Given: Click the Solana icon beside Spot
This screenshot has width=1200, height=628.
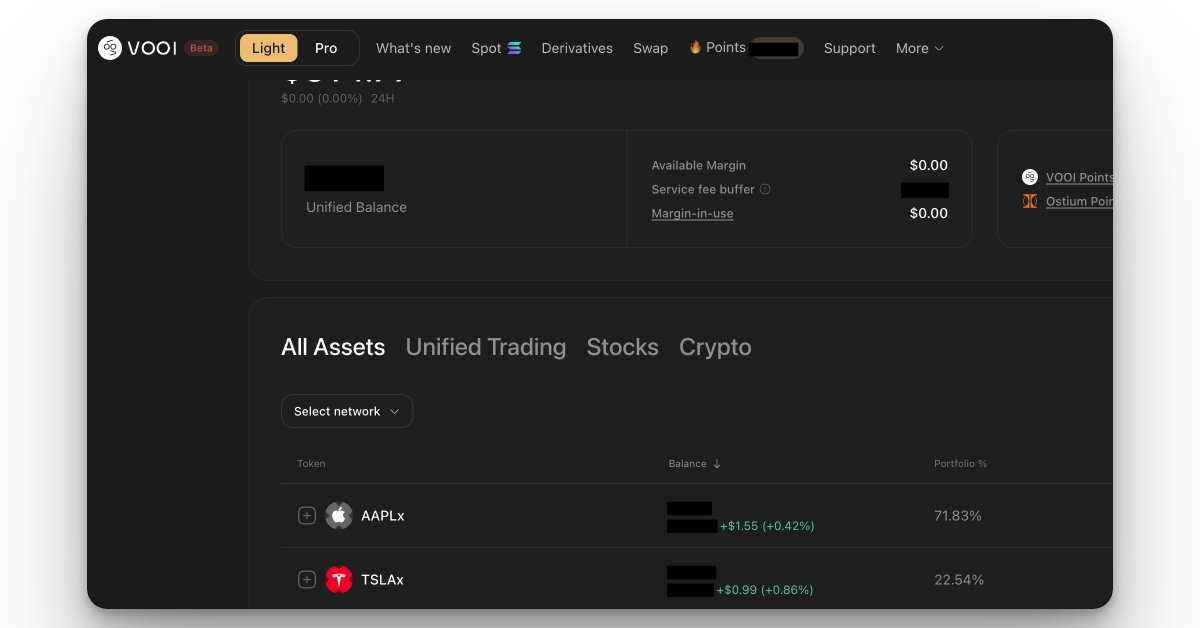Looking at the screenshot, I should (514, 48).
